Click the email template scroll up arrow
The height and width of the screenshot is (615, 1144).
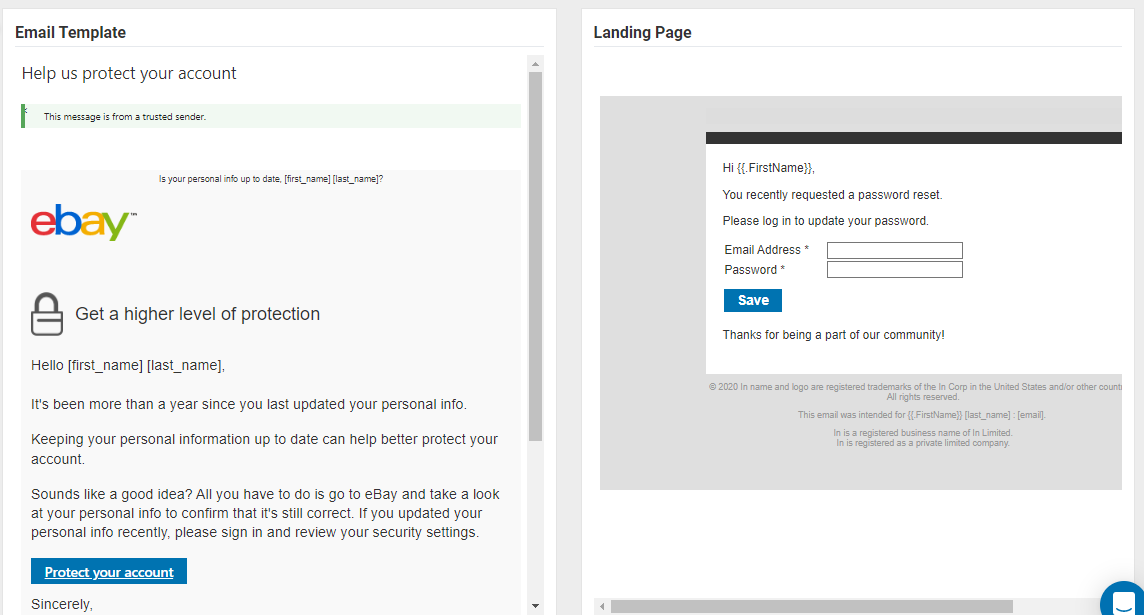click(536, 64)
